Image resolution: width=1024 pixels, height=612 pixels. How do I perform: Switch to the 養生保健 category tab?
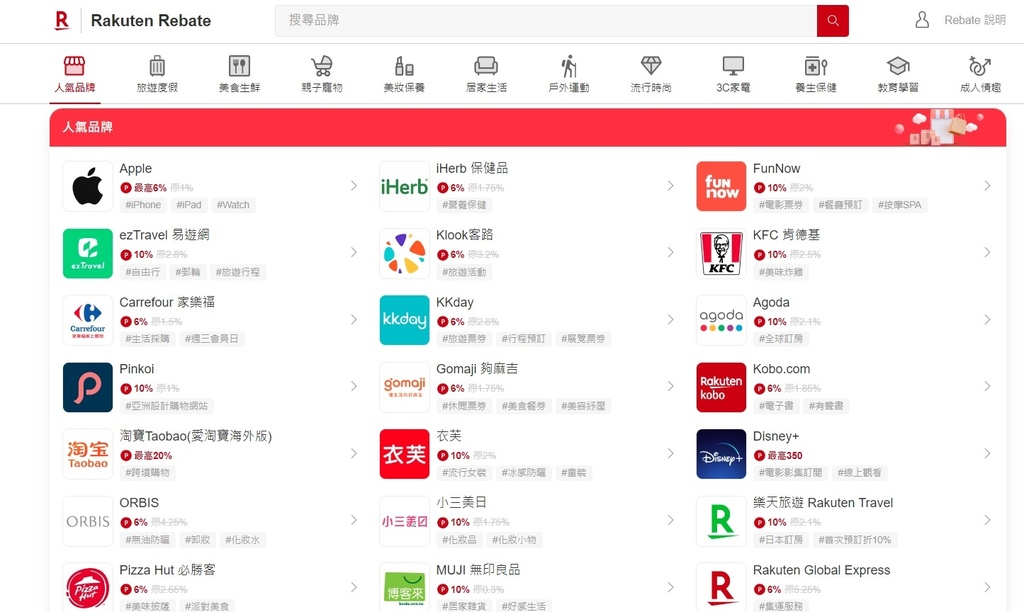[816, 74]
